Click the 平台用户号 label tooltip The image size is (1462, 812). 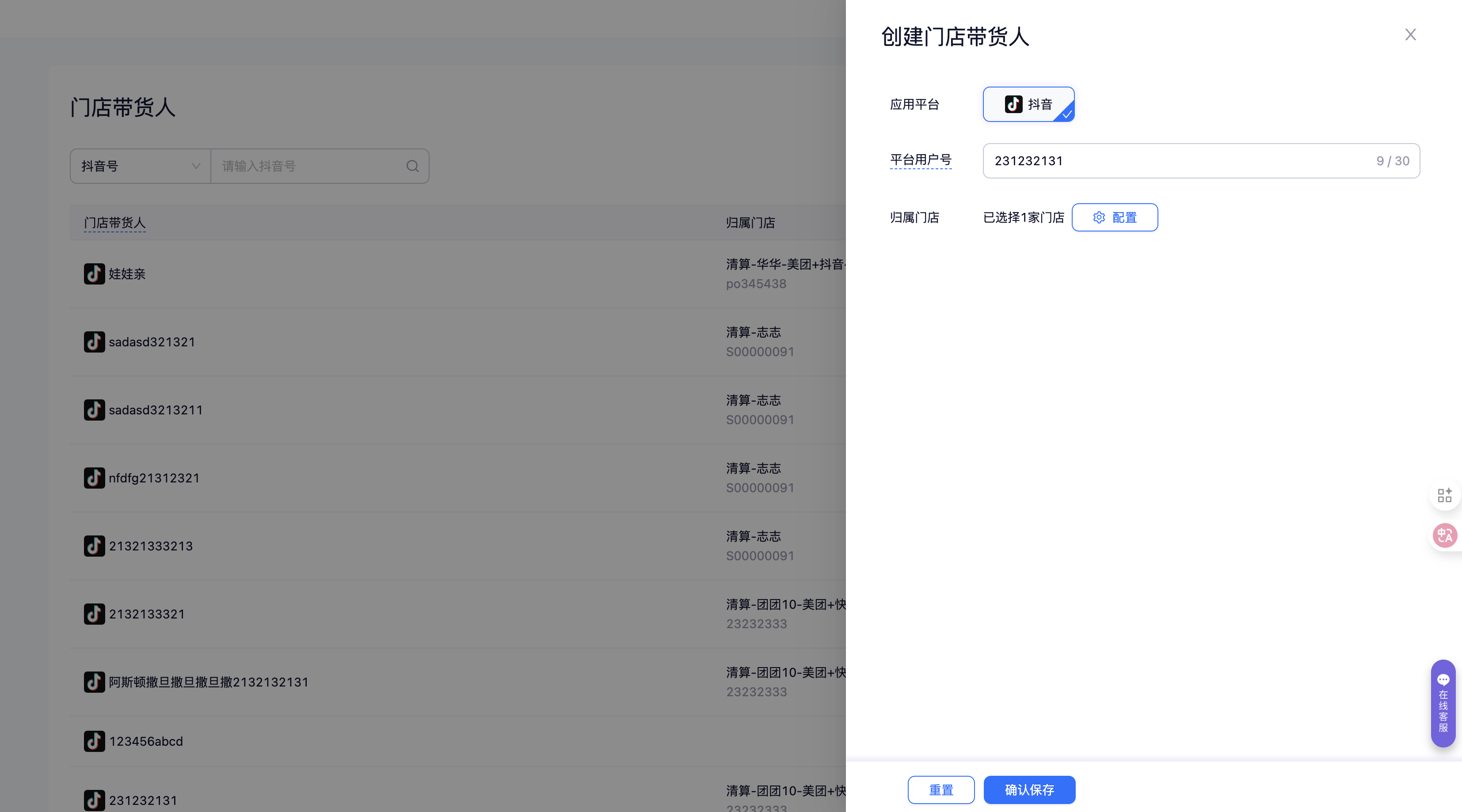(x=921, y=160)
